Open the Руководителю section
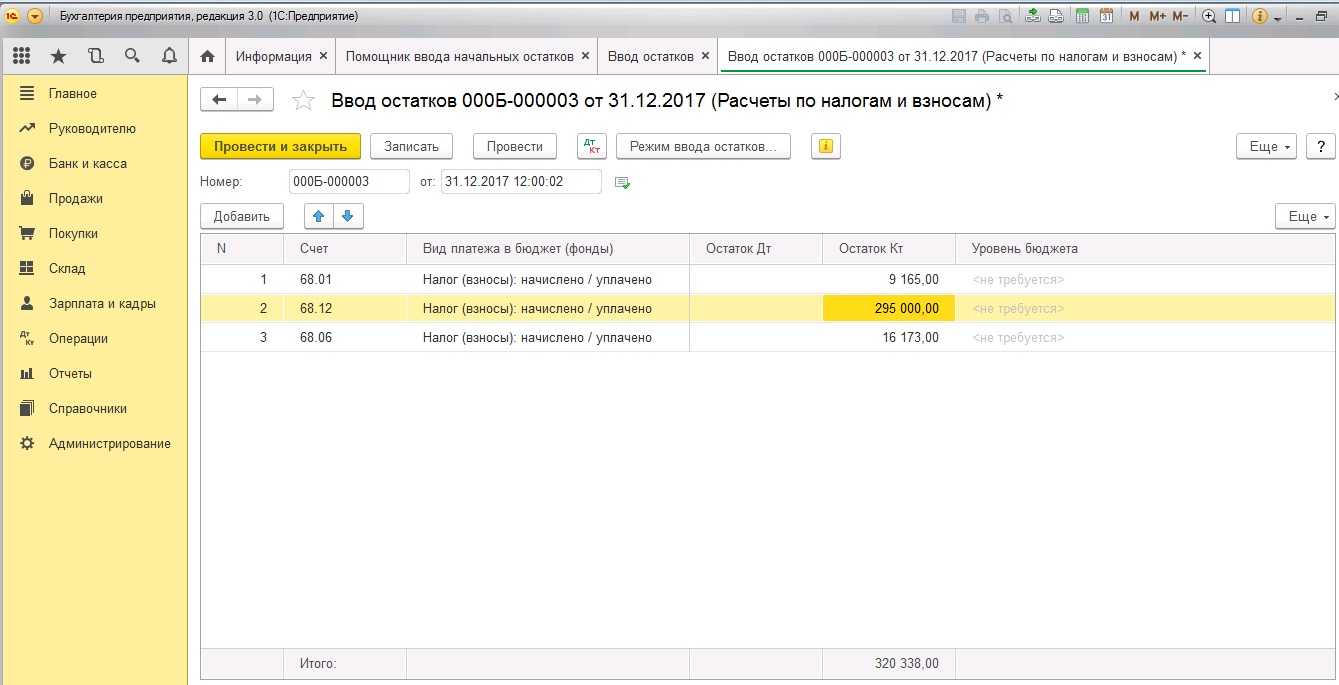Viewport: 1339px width, 685px height. click(x=94, y=128)
